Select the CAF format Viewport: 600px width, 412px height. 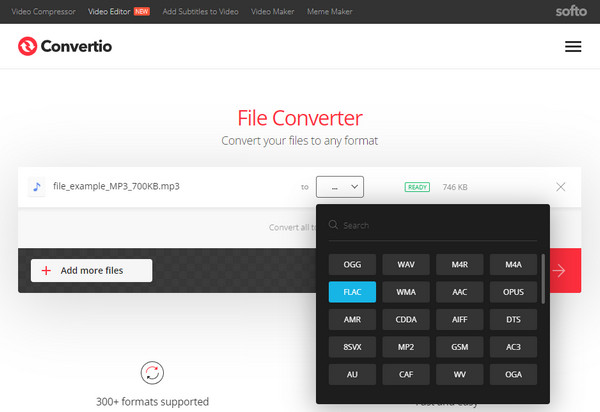point(406,375)
